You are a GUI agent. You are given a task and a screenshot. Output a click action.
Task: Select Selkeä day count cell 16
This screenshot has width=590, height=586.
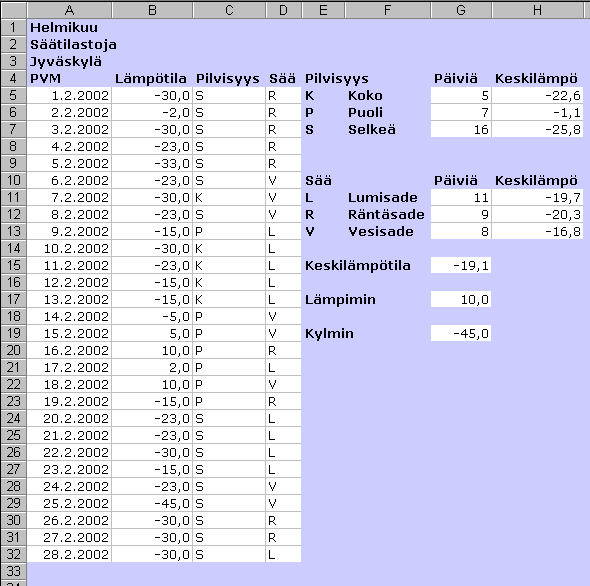click(461, 129)
